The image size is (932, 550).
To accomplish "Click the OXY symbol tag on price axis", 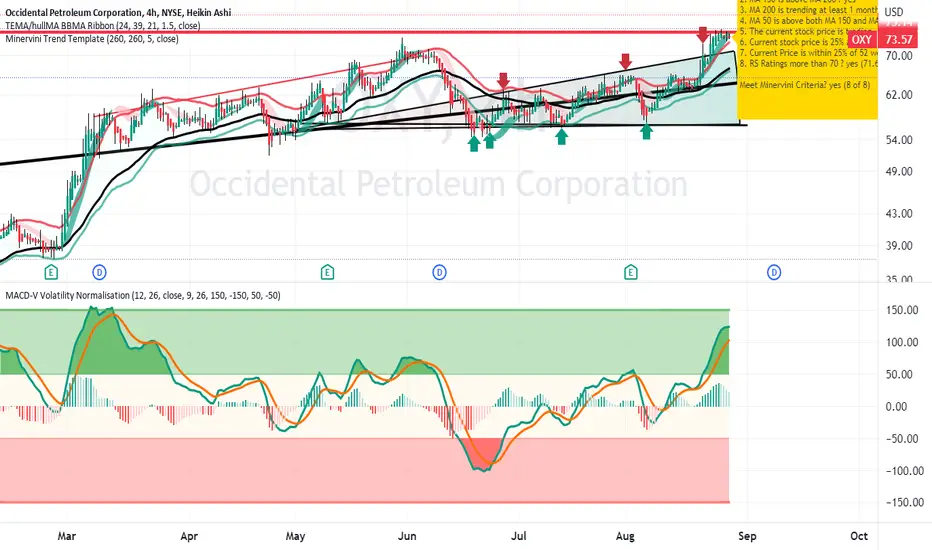I will [x=861, y=40].
